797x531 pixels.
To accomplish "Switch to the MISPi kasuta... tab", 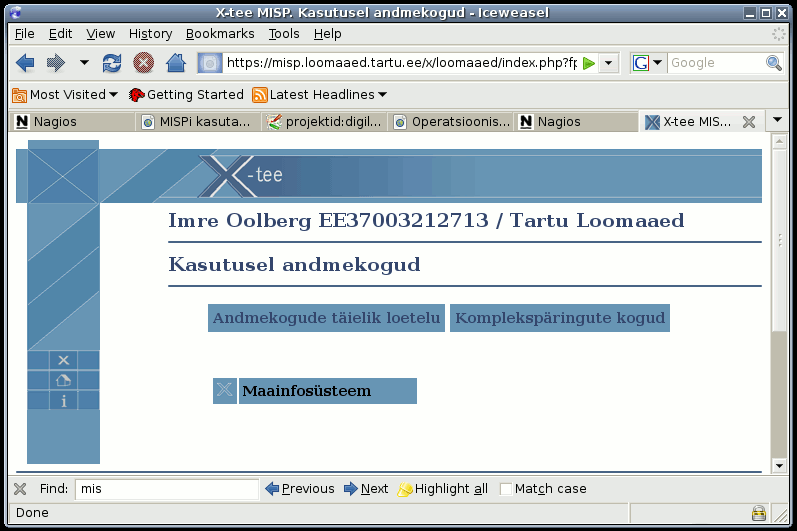I will (197, 122).
